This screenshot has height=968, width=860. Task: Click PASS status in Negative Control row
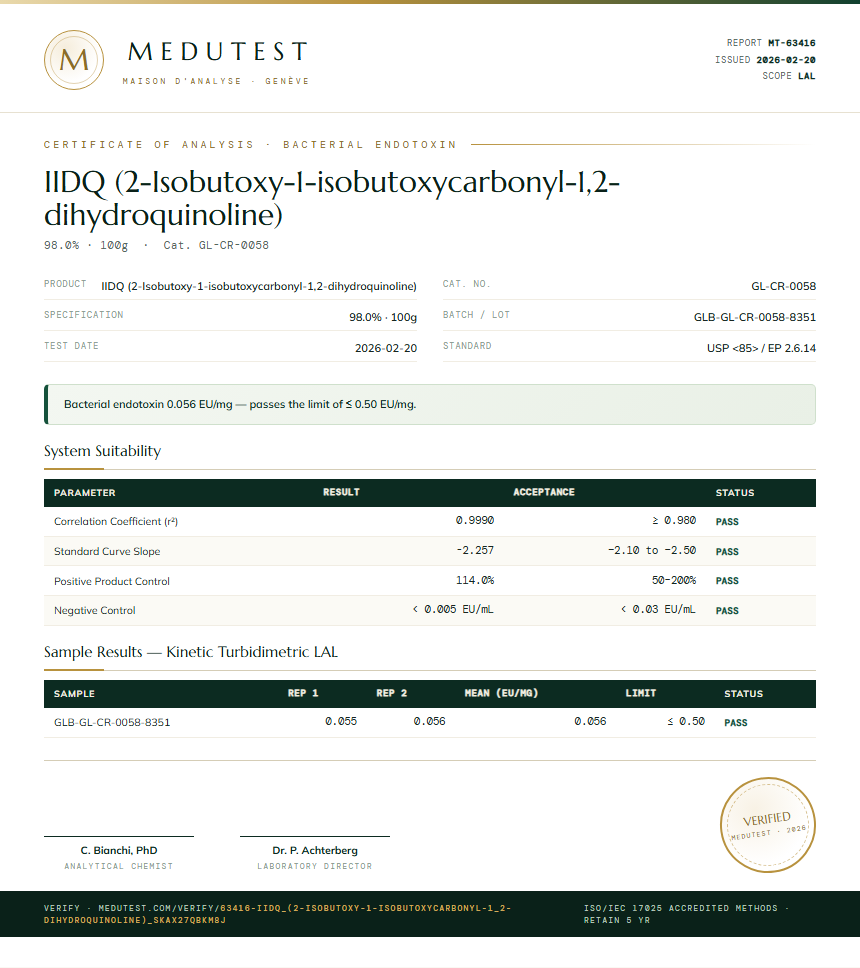[x=727, y=611]
